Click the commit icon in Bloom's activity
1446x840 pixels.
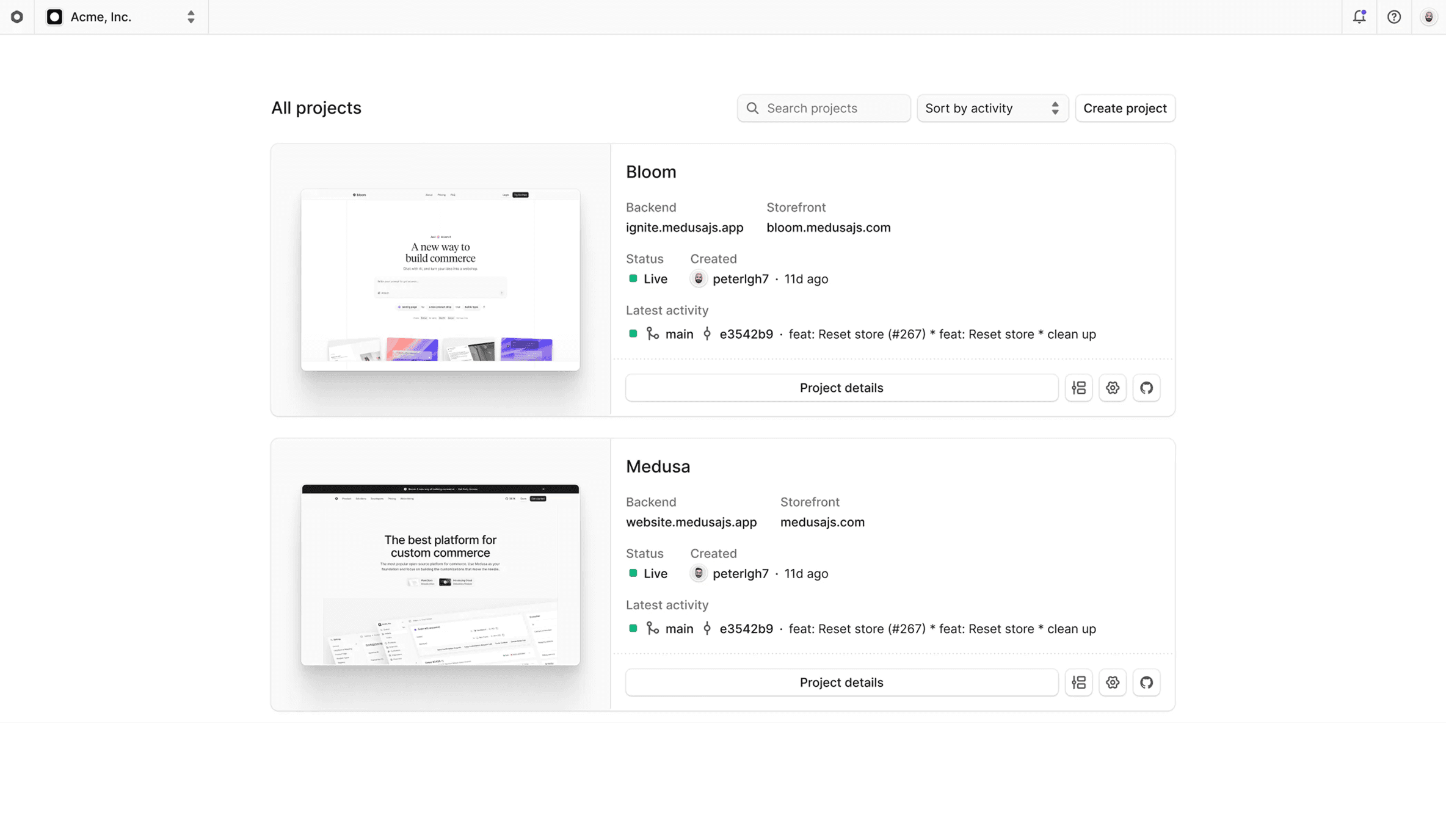pyautogui.click(x=707, y=334)
